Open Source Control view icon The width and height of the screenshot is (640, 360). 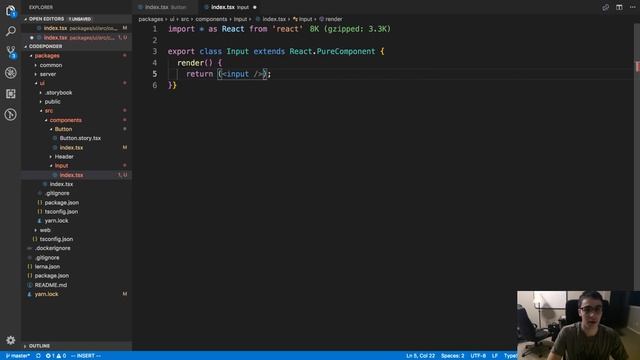click(11, 52)
